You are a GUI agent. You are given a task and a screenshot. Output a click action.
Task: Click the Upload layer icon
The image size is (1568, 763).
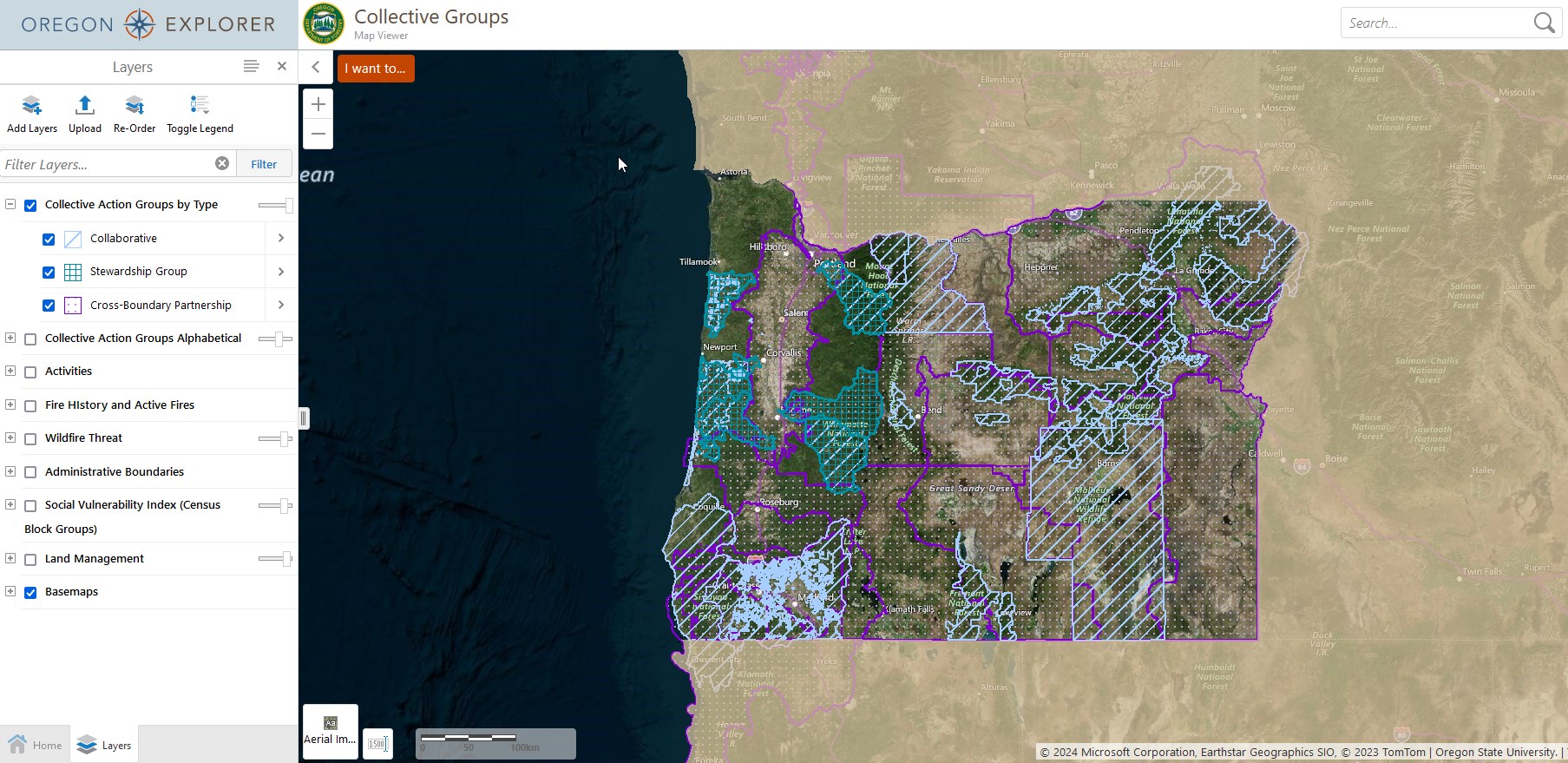[x=85, y=106]
